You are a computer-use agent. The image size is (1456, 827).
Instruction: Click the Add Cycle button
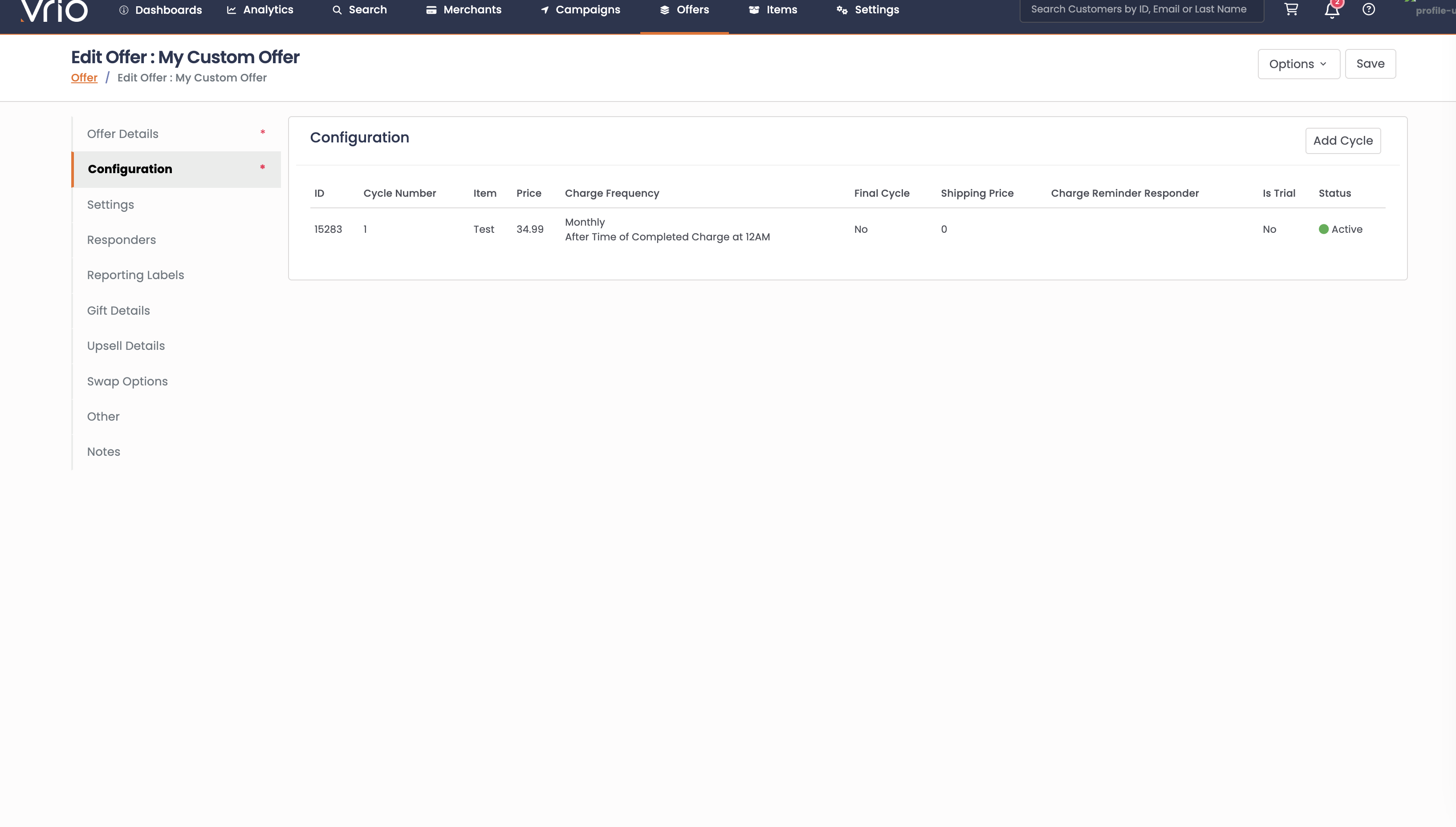[1343, 141]
